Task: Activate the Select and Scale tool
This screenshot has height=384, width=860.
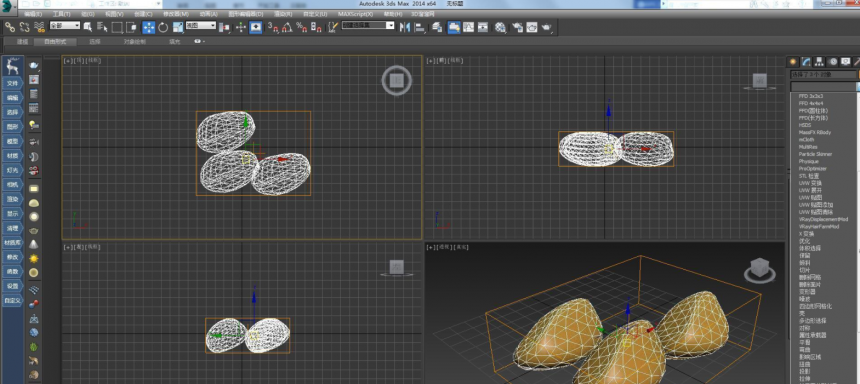Action: [x=178, y=27]
